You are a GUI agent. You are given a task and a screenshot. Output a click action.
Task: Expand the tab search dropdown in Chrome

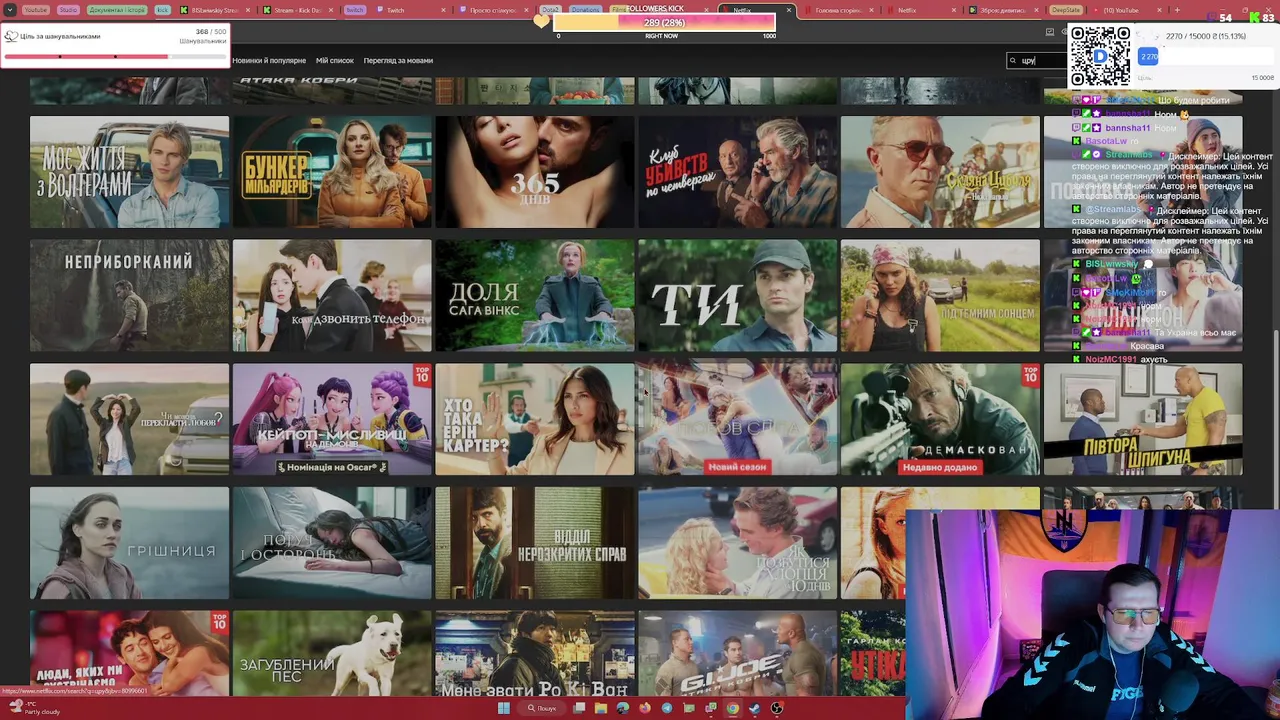click(9, 10)
